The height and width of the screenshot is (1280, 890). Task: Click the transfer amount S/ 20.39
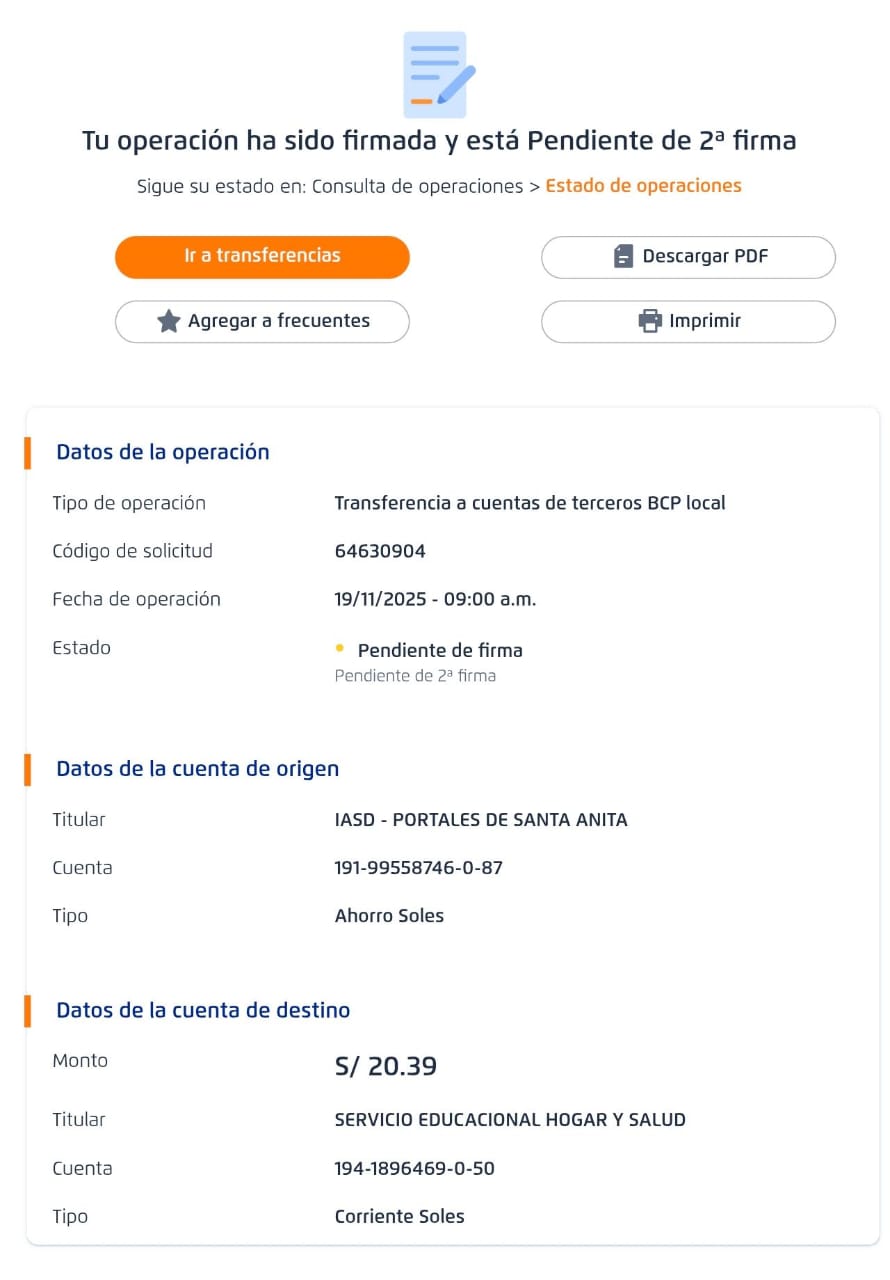386,1066
